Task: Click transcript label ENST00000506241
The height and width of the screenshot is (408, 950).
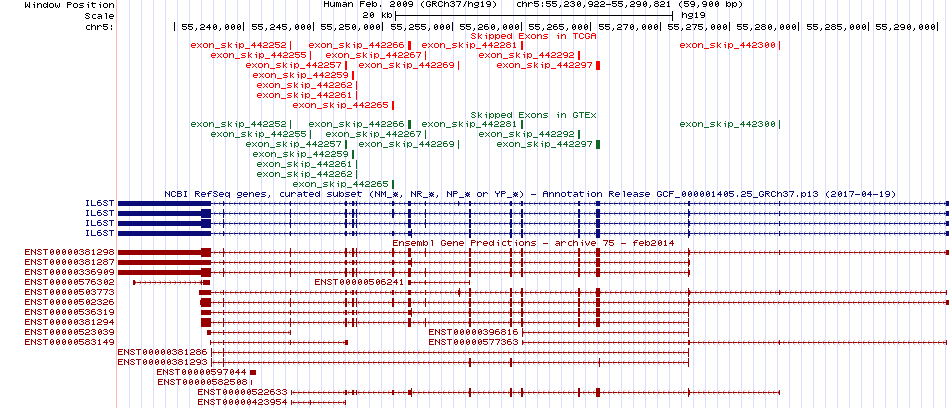Action: (x=359, y=283)
